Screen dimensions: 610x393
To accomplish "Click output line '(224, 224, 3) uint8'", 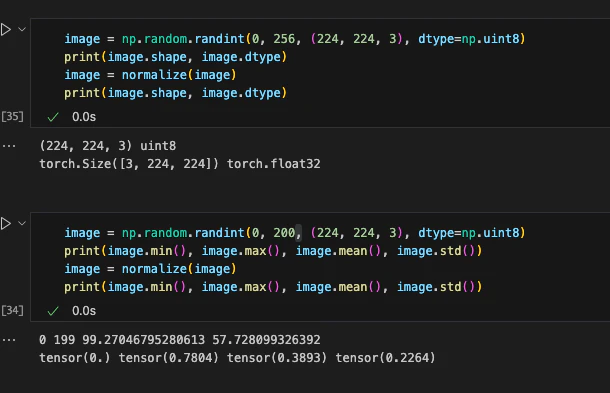I will point(108,146).
